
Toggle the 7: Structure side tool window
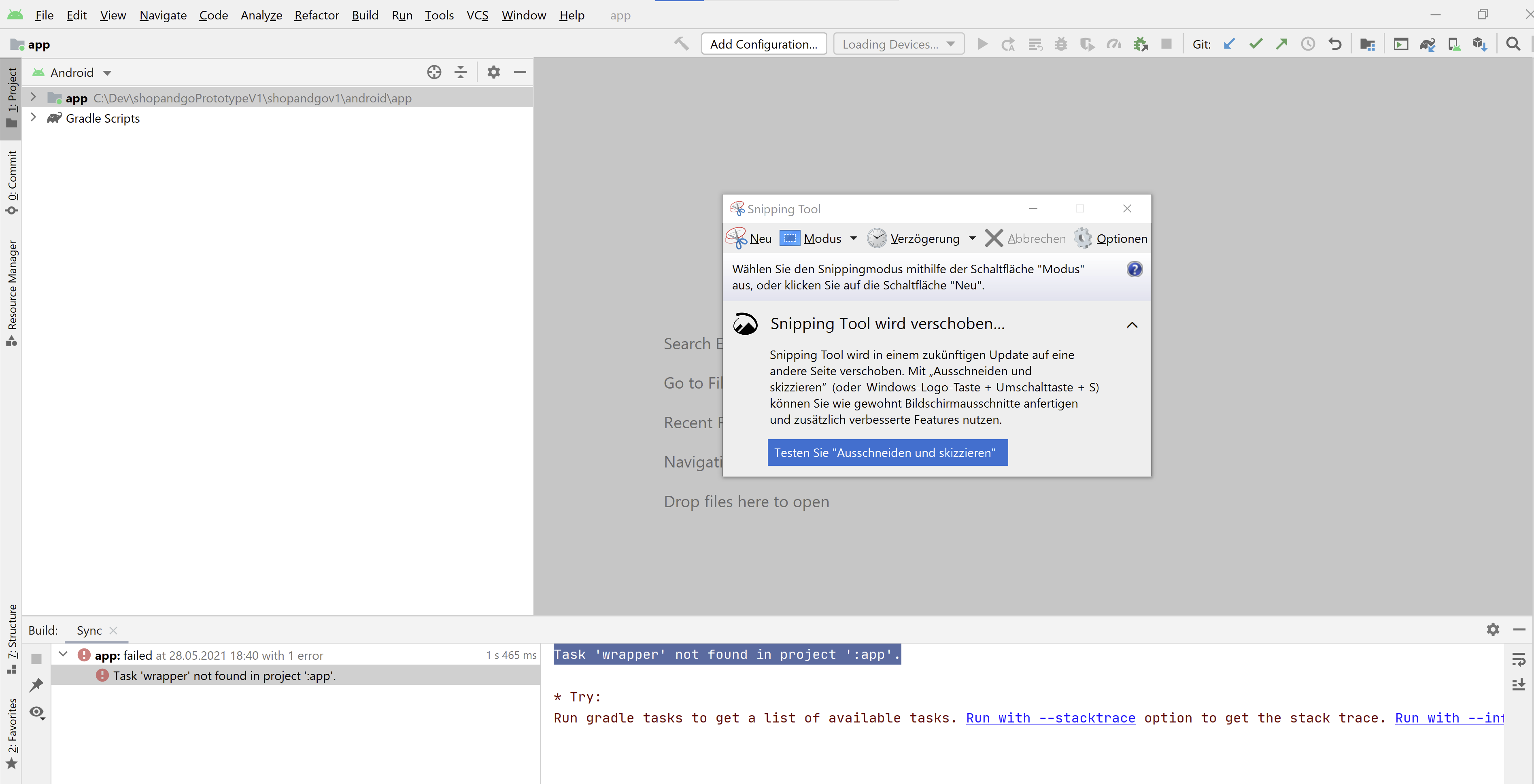click(11, 639)
